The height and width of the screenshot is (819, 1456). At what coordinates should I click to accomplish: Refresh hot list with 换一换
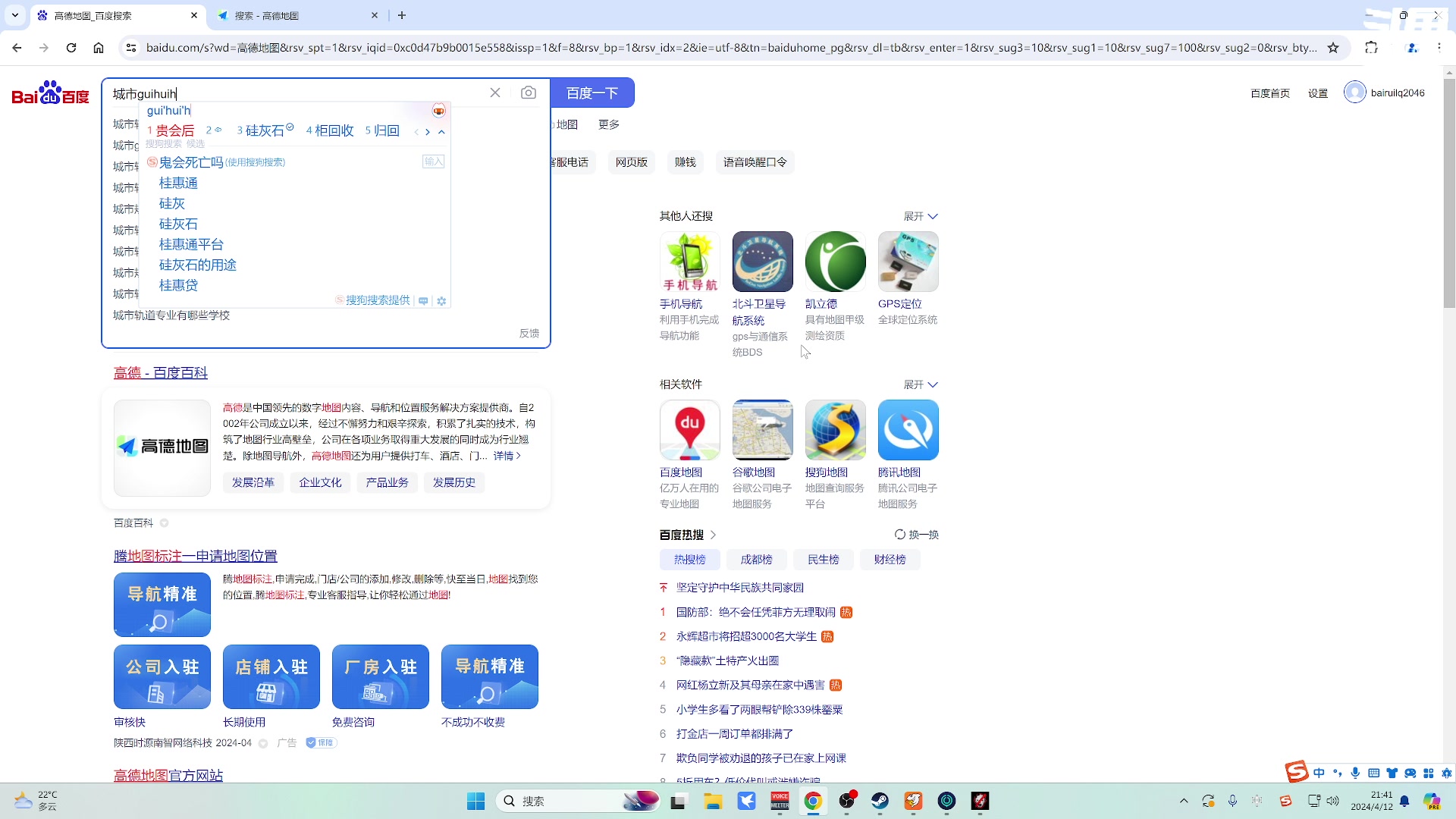point(917,535)
